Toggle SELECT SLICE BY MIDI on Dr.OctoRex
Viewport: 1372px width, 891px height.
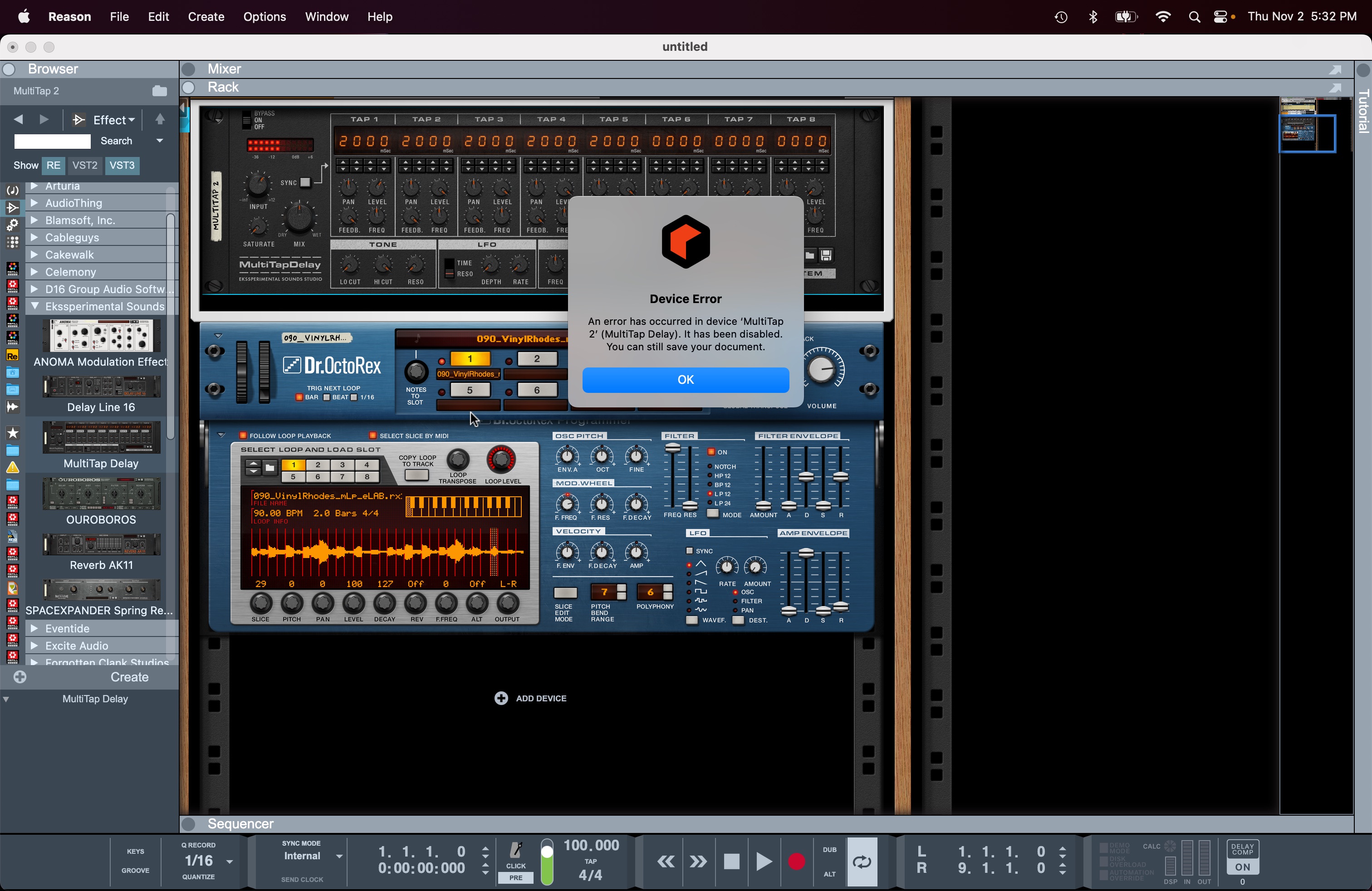pos(373,436)
